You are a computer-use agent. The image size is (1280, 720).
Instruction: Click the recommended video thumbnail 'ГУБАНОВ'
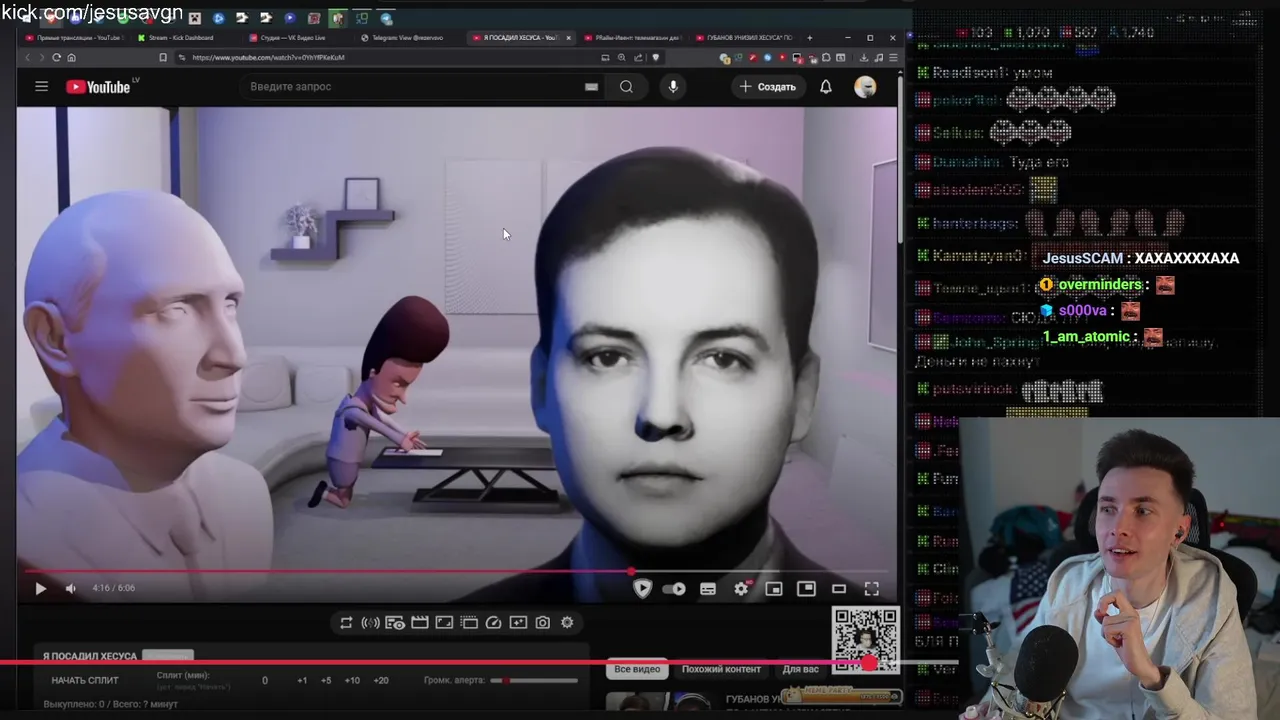pyautogui.click(x=660, y=701)
